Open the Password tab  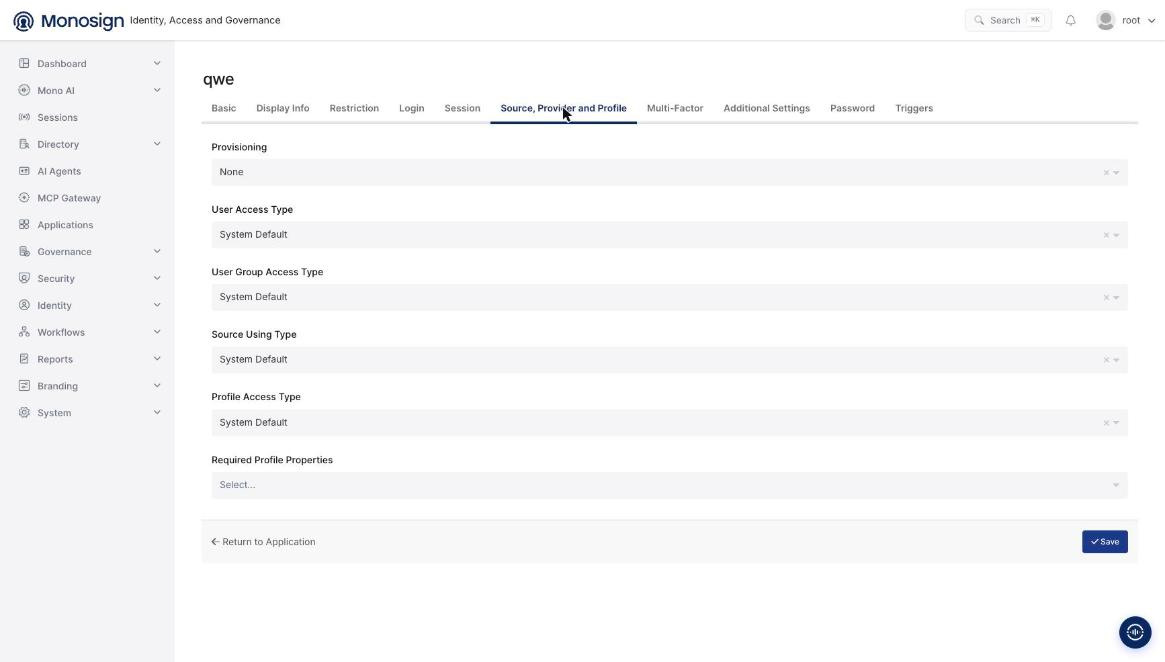[852, 108]
